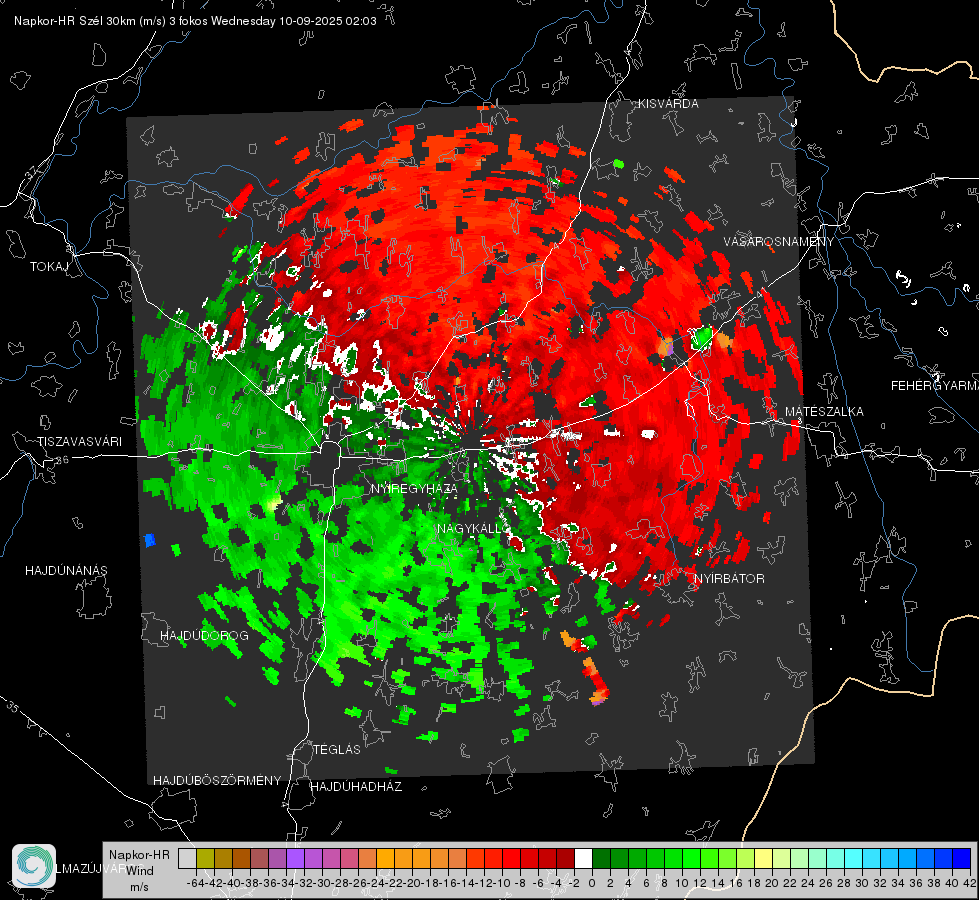Image resolution: width=979 pixels, height=900 pixels.
Task: Click the NAGYKÁLLÓ city label
Action: coord(473,529)
